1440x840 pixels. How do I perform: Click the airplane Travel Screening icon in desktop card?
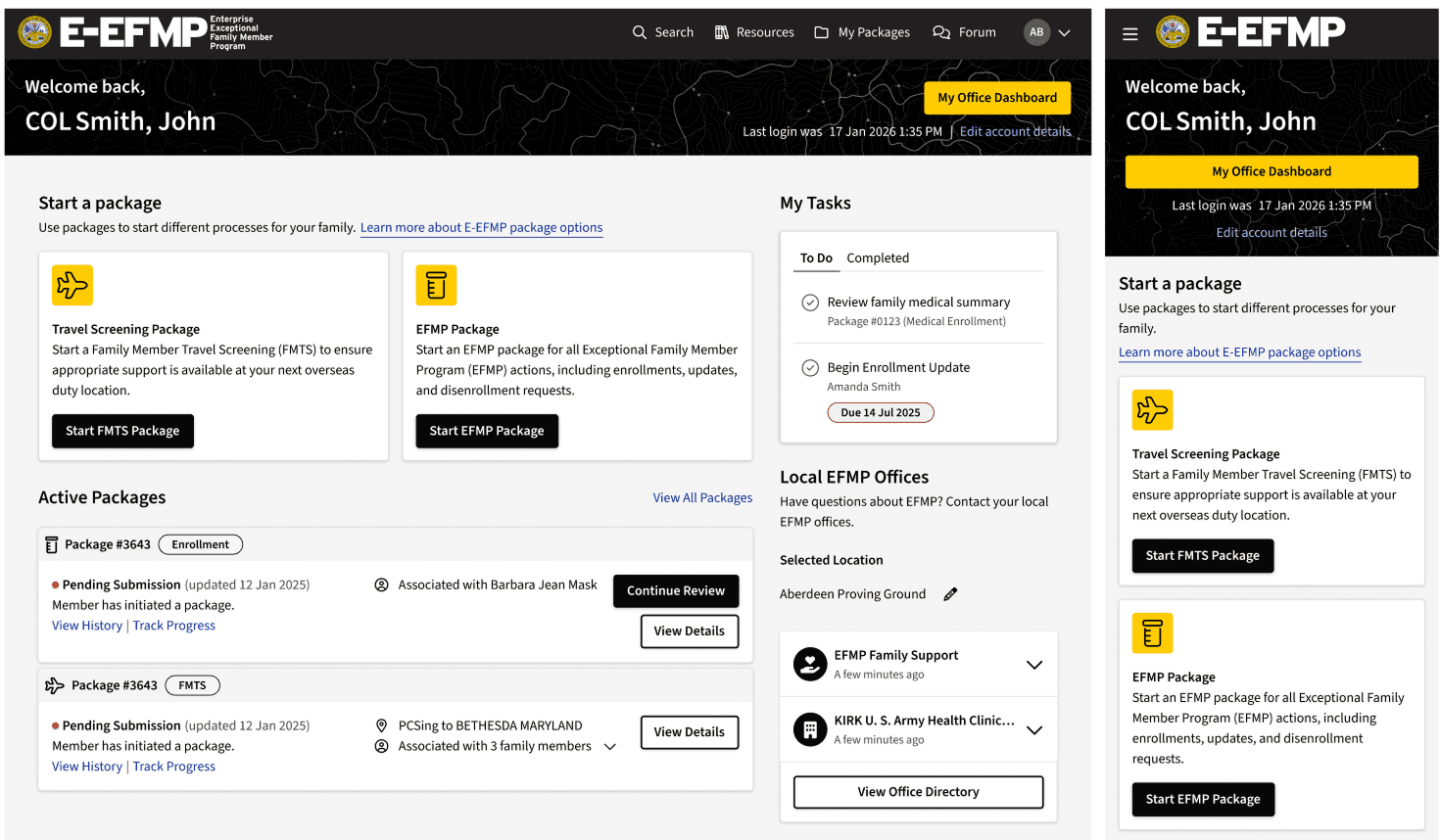[x=72, y=285]
